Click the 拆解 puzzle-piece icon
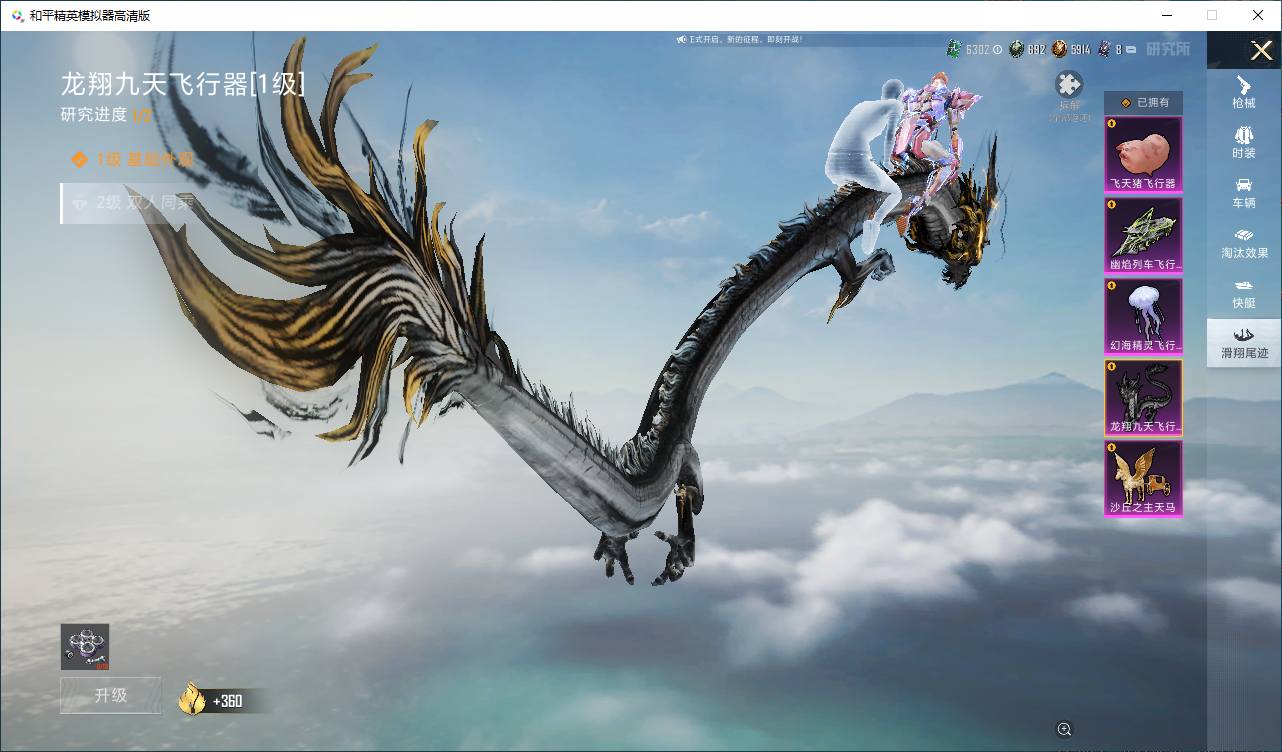 [x=1069, y=85]
